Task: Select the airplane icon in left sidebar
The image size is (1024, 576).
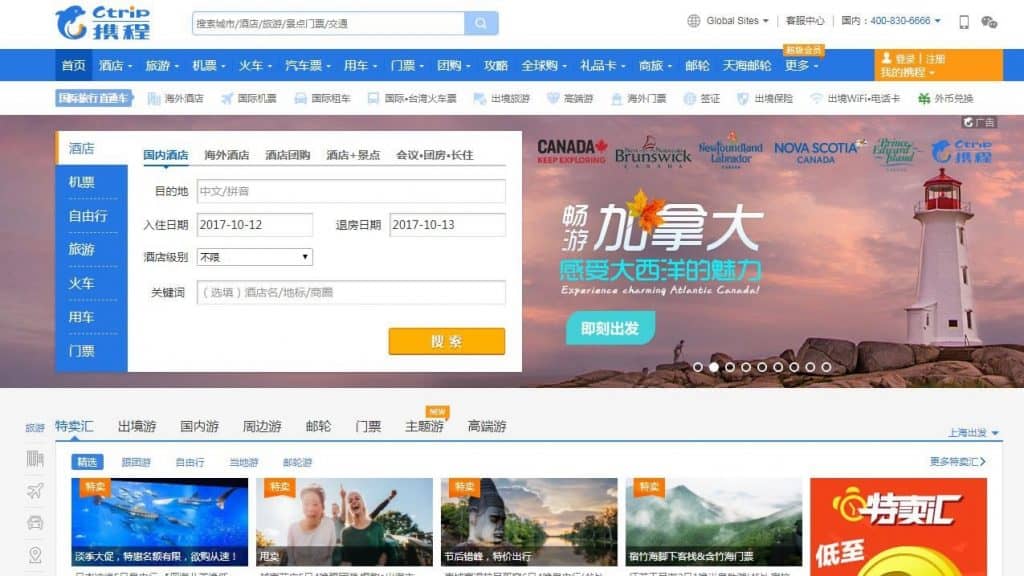Action: click(35, 491)
